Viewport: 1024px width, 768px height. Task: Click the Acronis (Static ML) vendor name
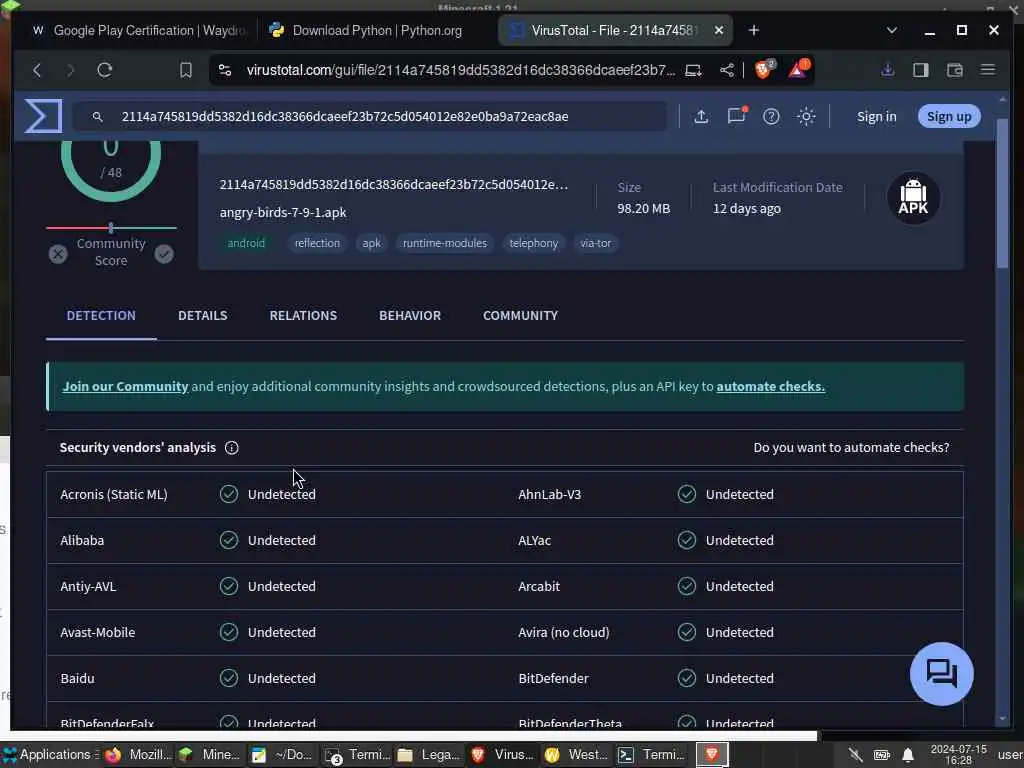pyautogui.click(x=114, y=494)
